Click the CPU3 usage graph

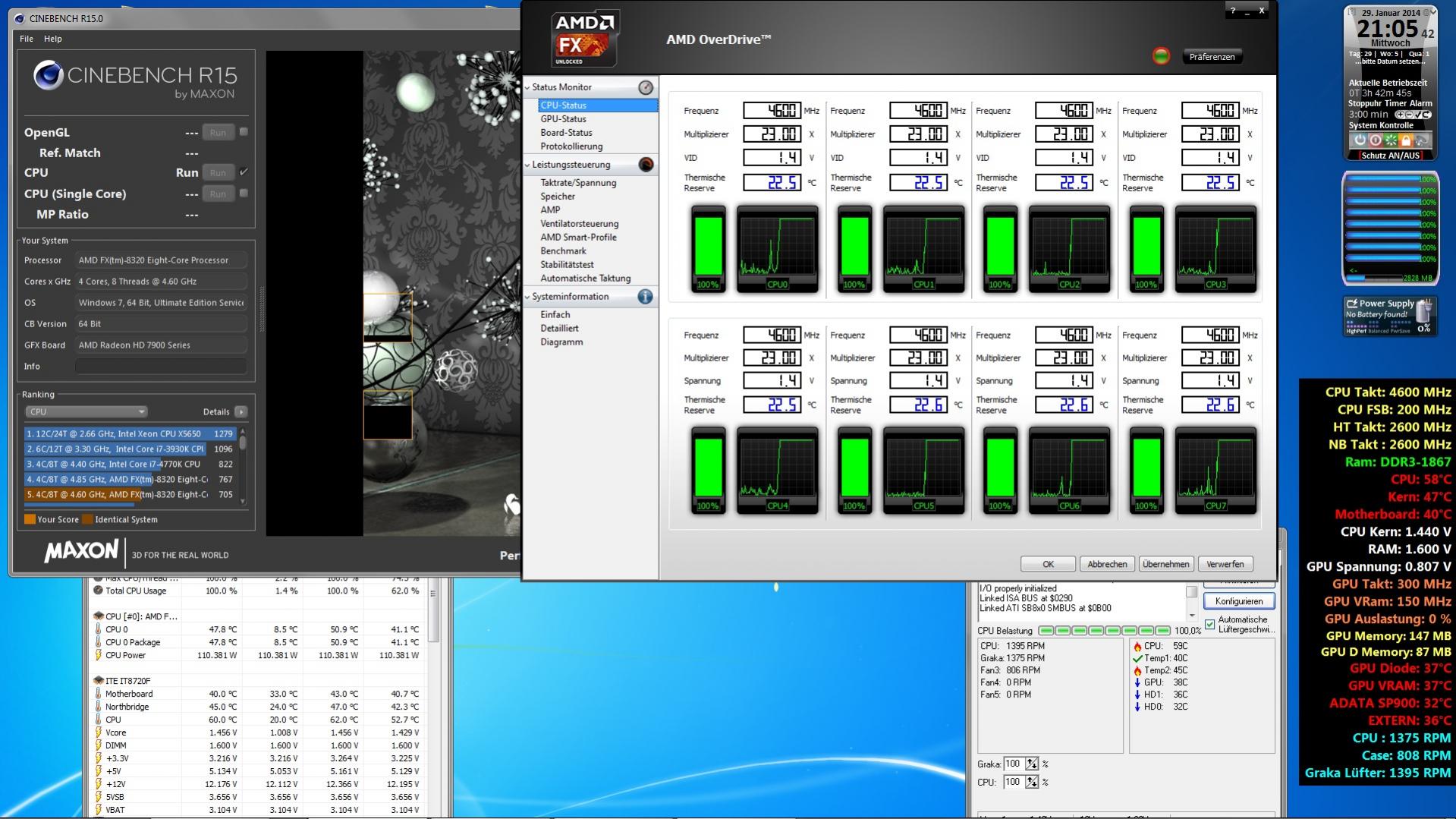(1215, 248)
